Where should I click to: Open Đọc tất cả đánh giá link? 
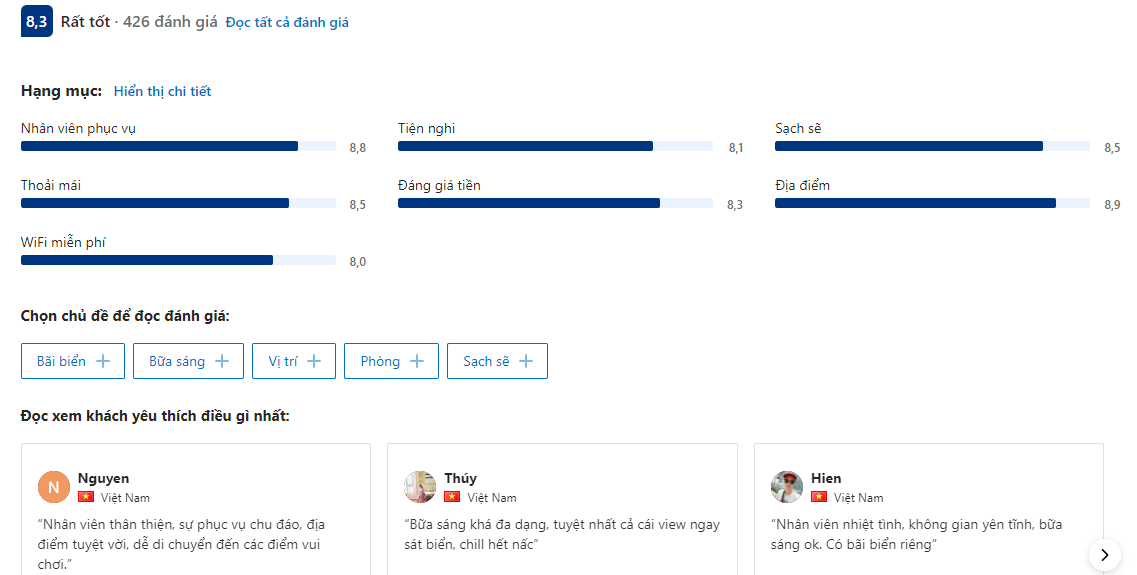tap(287, 22)
